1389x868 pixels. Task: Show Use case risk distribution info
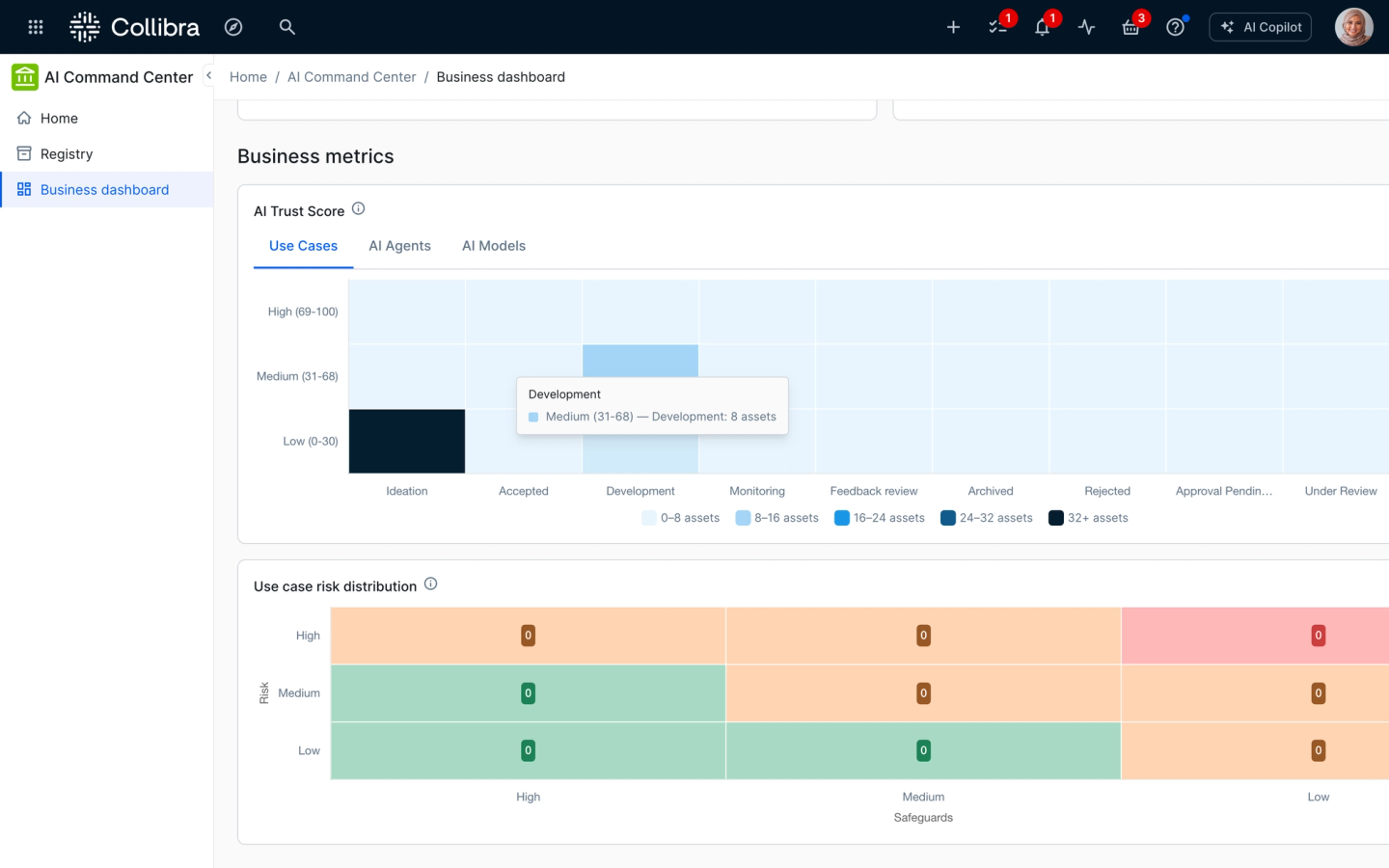coord(430,583)
